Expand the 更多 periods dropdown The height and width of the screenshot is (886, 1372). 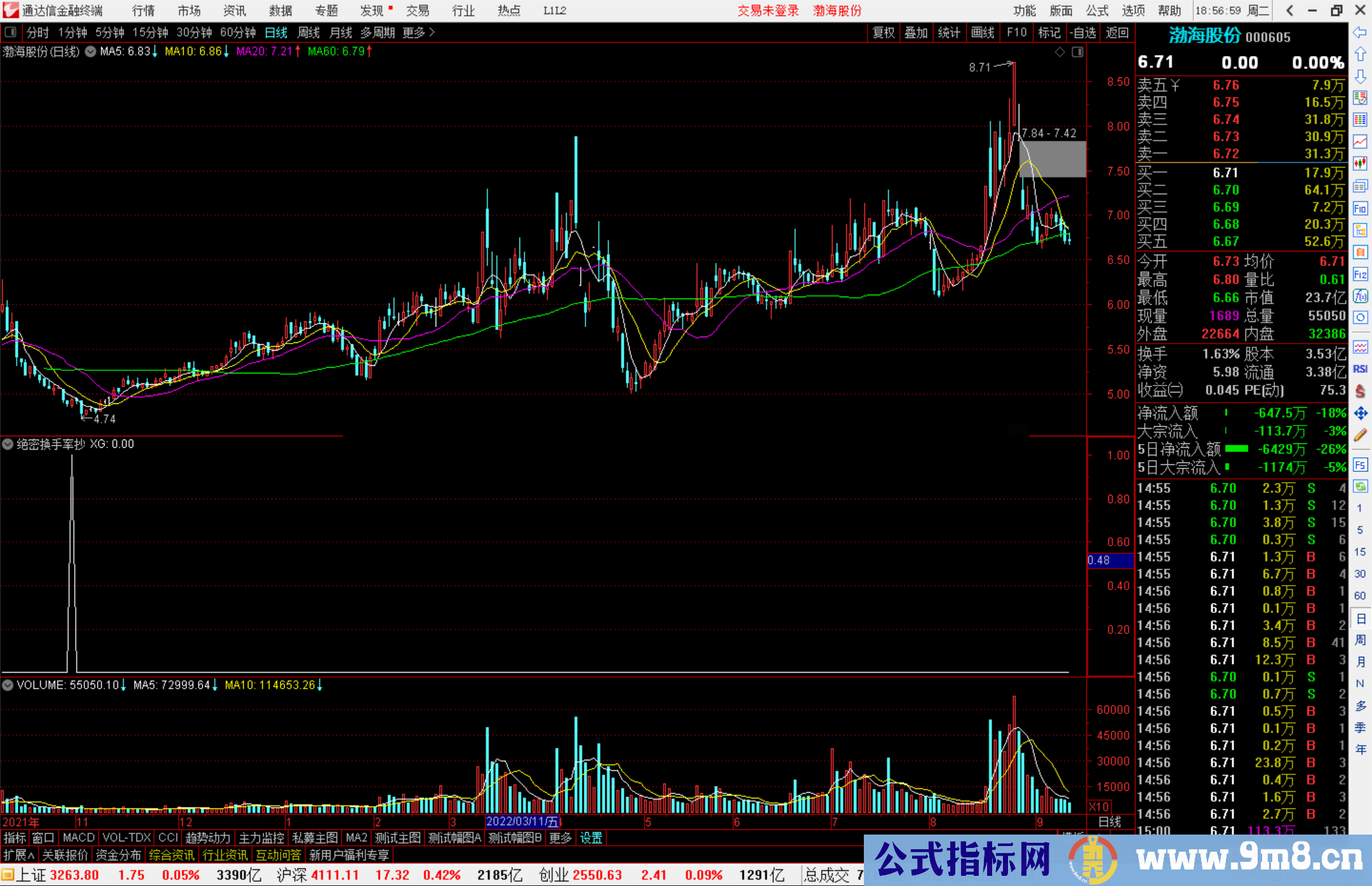(419, 32)
